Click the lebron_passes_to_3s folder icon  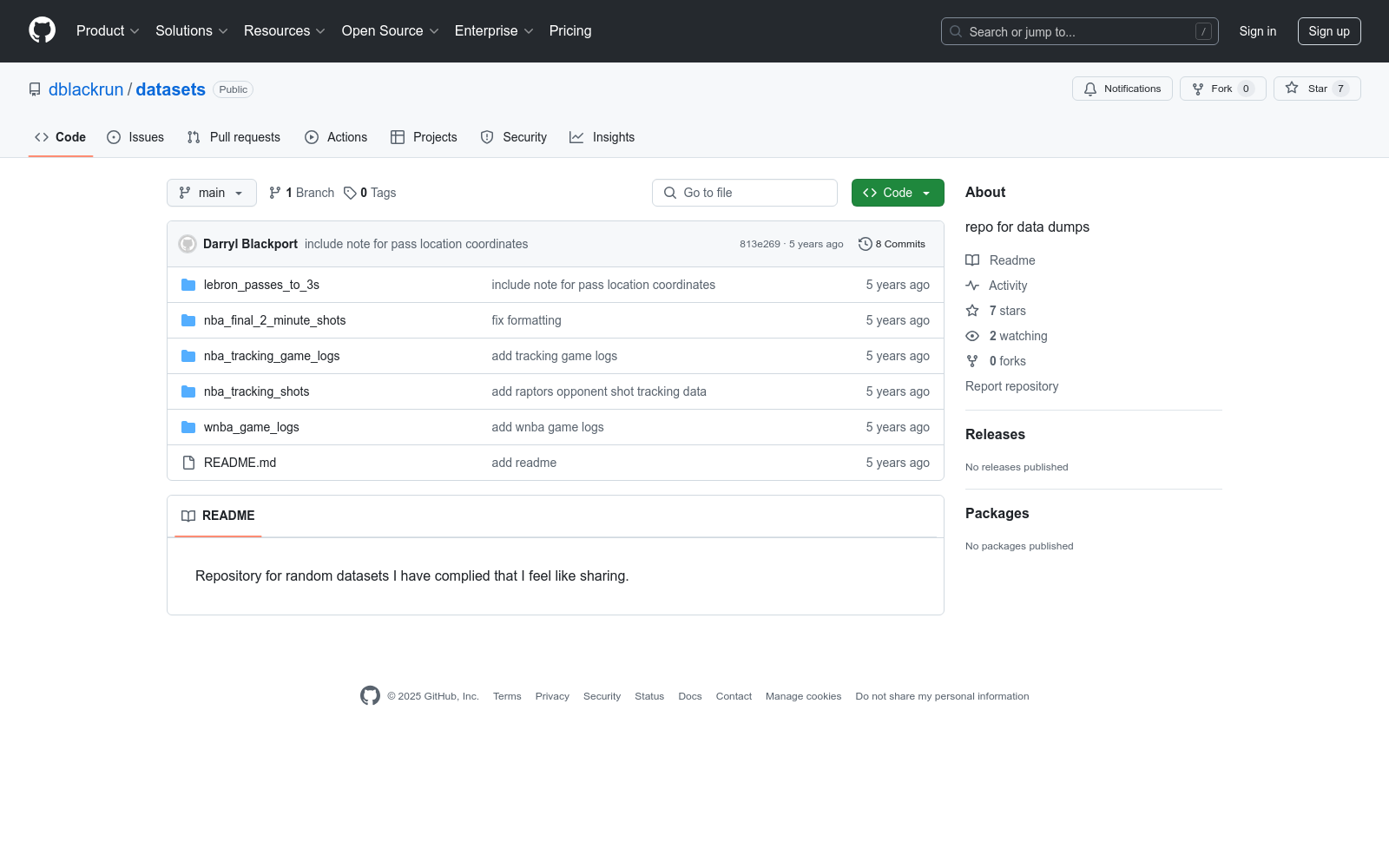[x=188, y=285]
